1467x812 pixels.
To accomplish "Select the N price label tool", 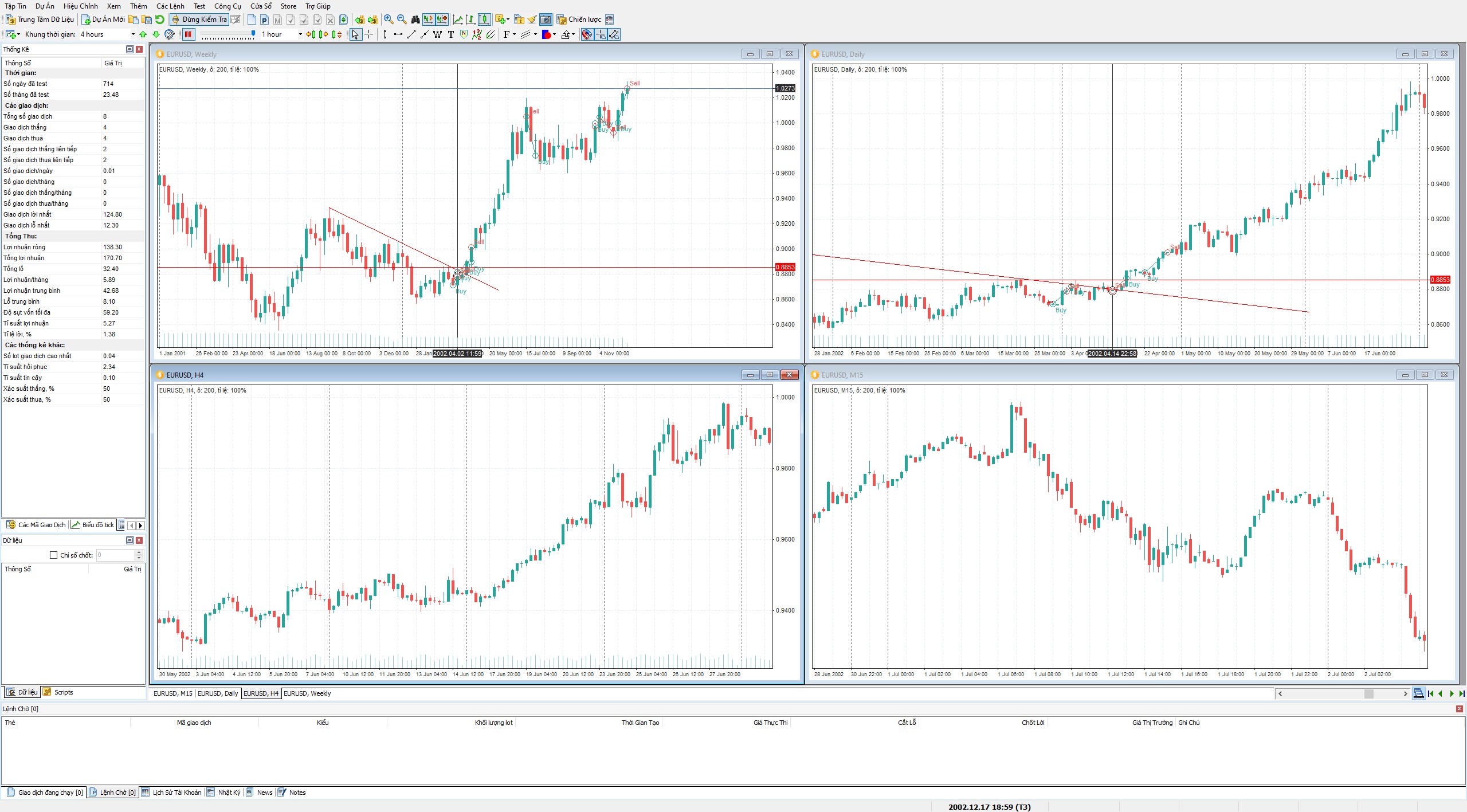I will point(464,34).
